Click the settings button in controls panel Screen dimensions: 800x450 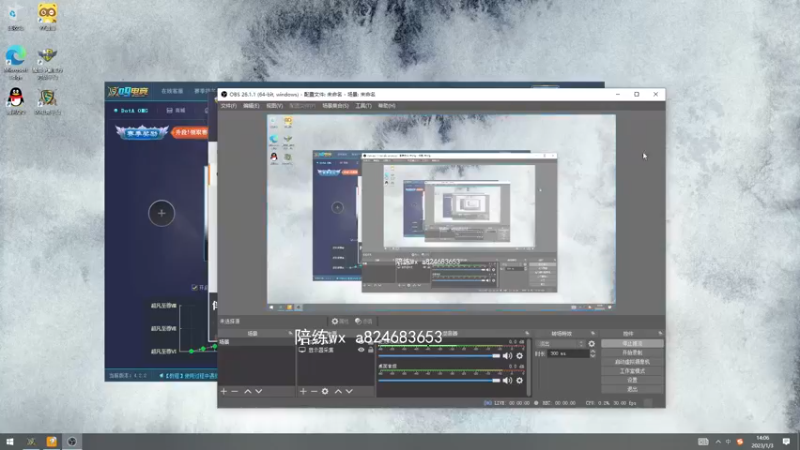point(632,380)
